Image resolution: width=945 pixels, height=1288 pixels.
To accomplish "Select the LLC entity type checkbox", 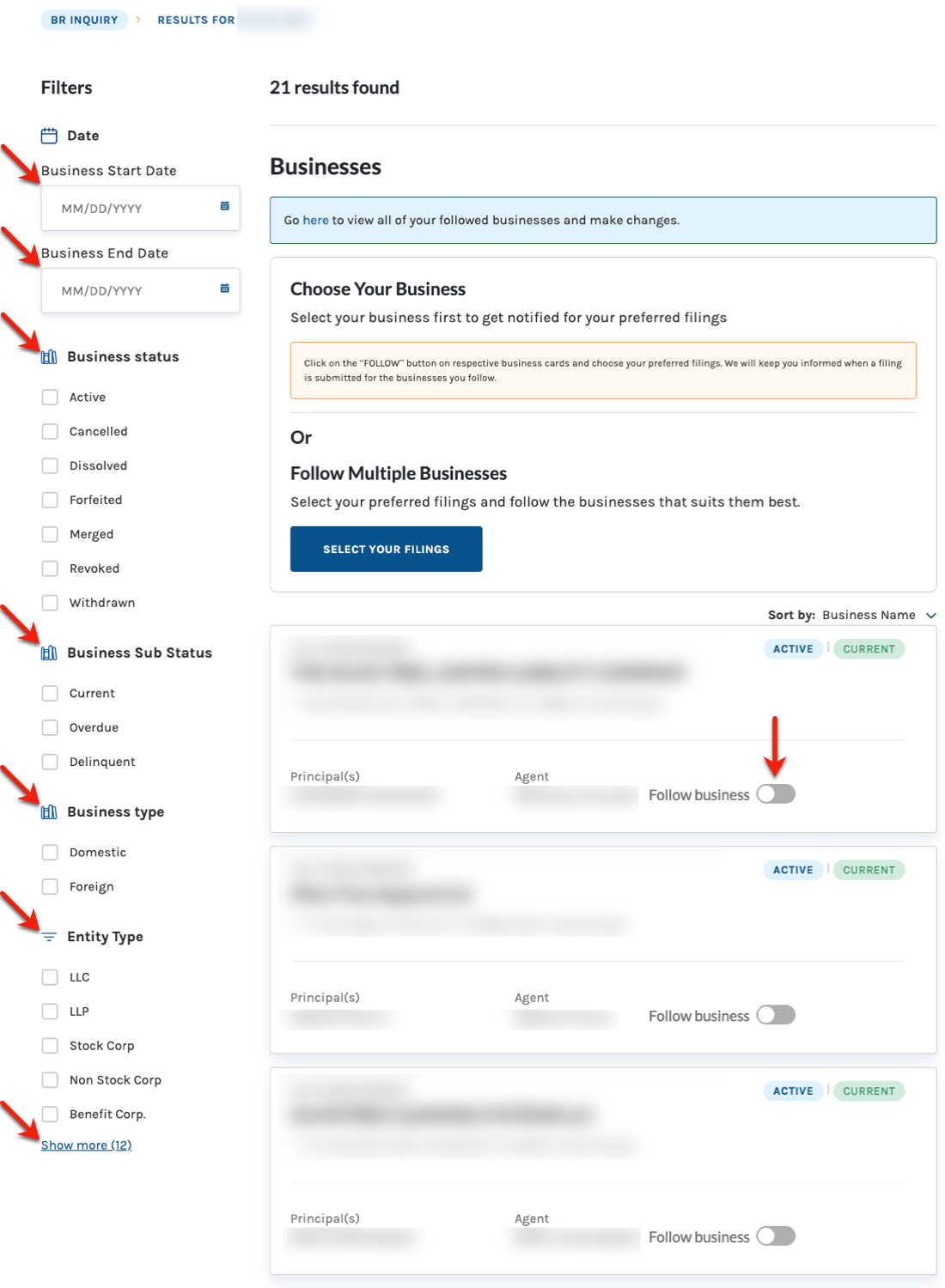I will (x=51, y=977).
